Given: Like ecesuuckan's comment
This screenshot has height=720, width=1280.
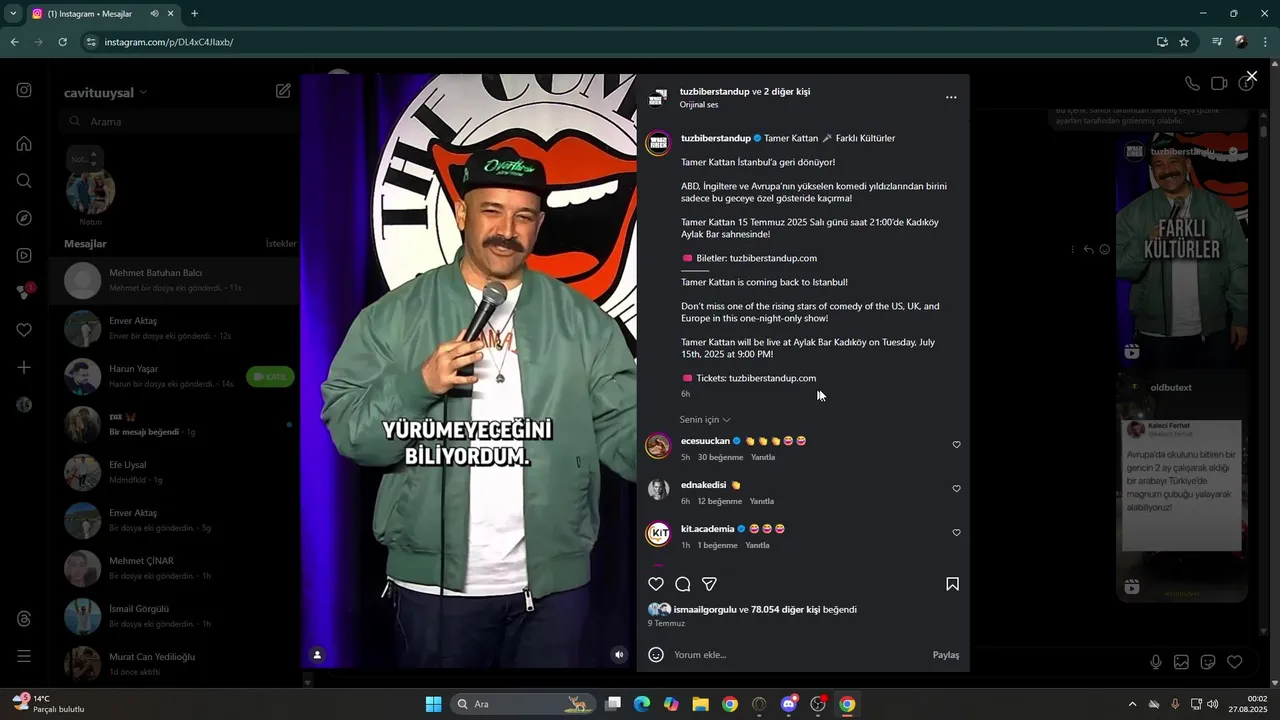Looking at the screenshot, I should click(956, 445).
